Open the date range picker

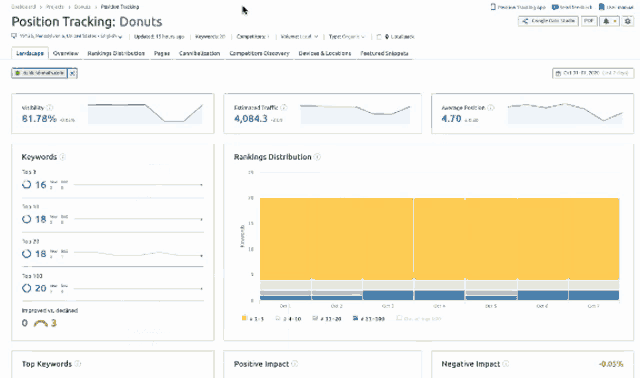pos(593,73)
